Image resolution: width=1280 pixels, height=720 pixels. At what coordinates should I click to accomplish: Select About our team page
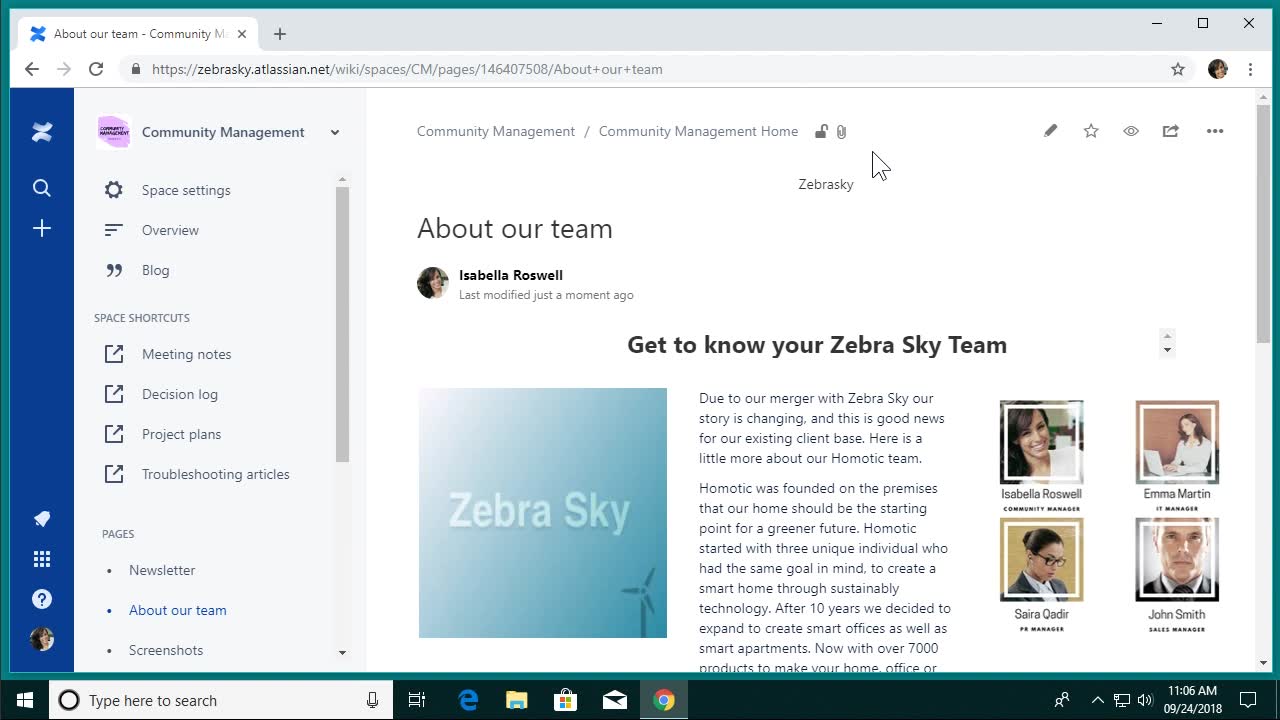pos(178,610)
